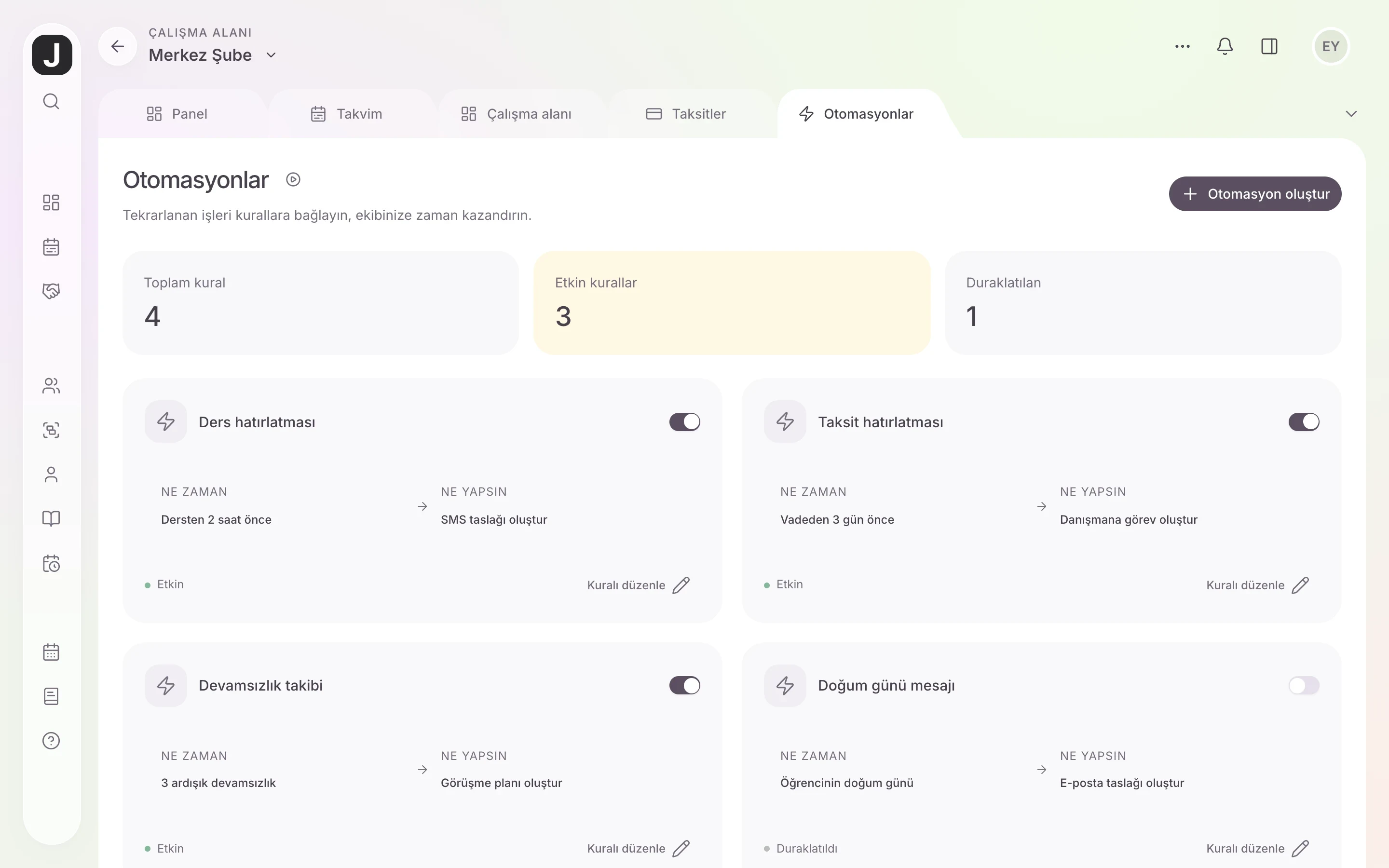Open notifications bell
Image resolution: width=1389 pixels, height=868 pixels.
pos(1225,46)
